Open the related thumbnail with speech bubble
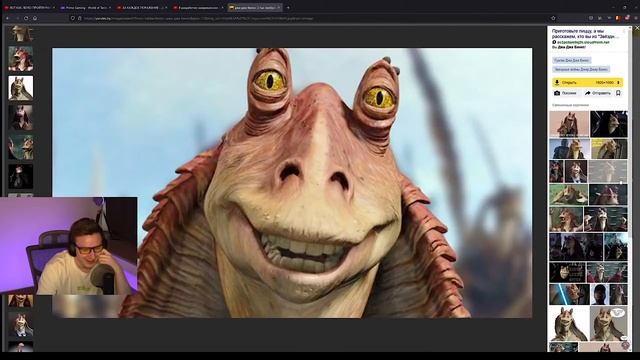The height and width of the screenshot is (360, 640). pyautogui.click(x=609, y=324)
